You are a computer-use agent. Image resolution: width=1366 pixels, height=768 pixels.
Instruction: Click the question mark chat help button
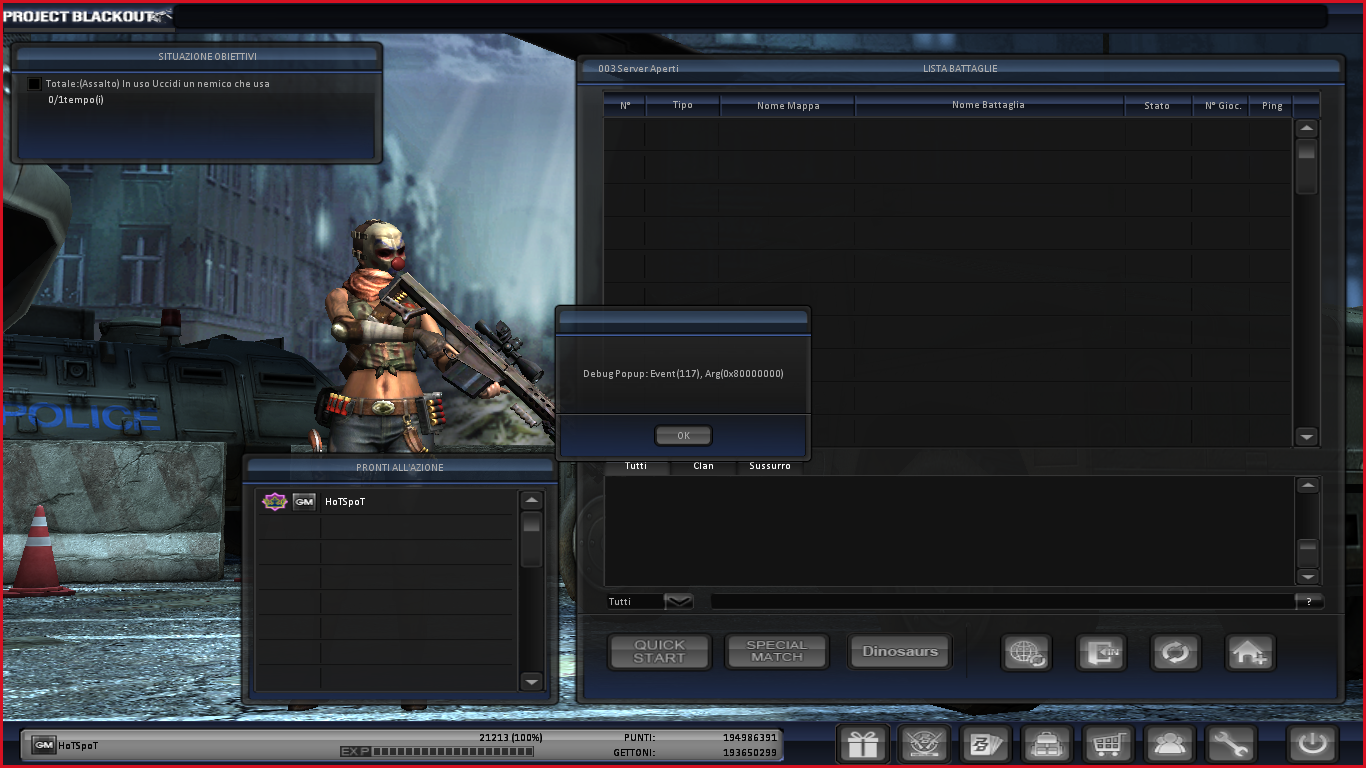(x=1309, y=602)
